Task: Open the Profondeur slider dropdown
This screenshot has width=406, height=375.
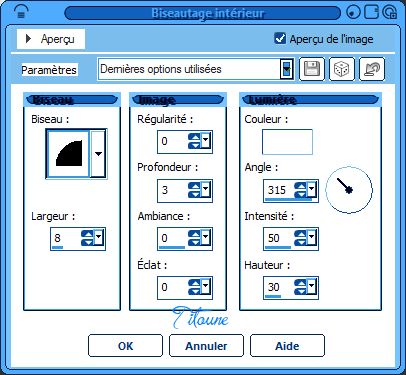Action: (205, 189)
